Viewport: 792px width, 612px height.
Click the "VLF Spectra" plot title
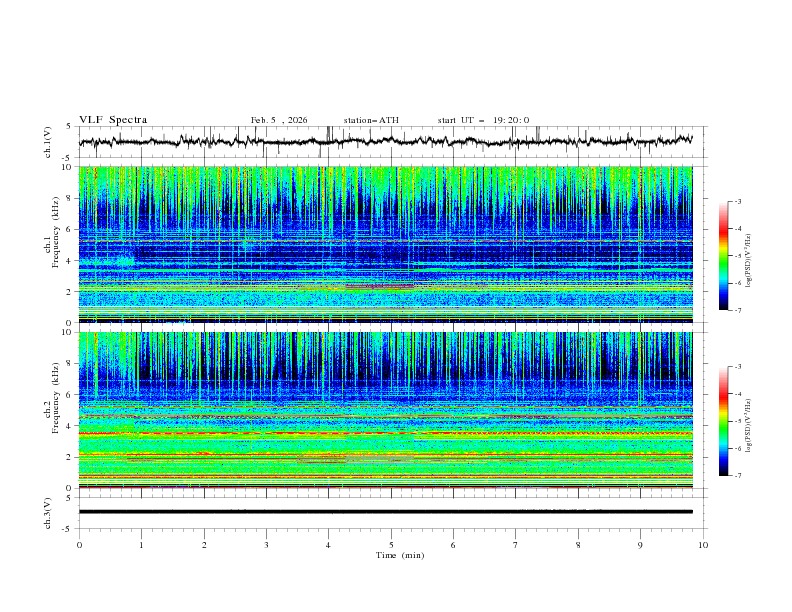[x=113, y=120]
